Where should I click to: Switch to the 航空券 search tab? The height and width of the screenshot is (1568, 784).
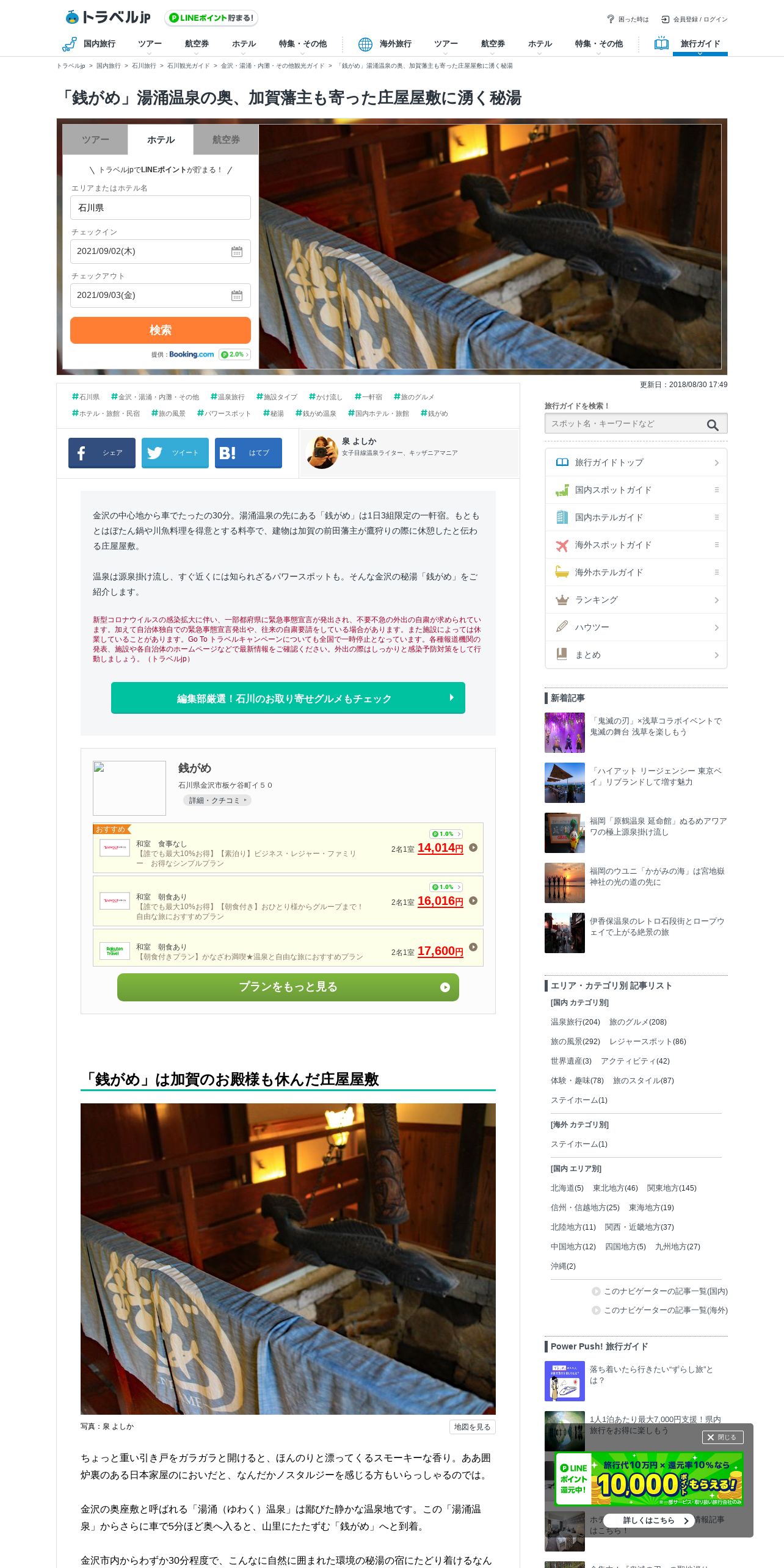coord(226,140)
